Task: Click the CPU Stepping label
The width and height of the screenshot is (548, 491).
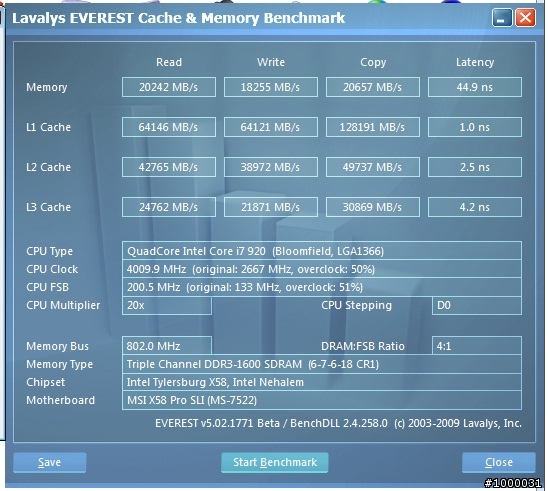Action: pyautogui.click(x=356, y=305)
